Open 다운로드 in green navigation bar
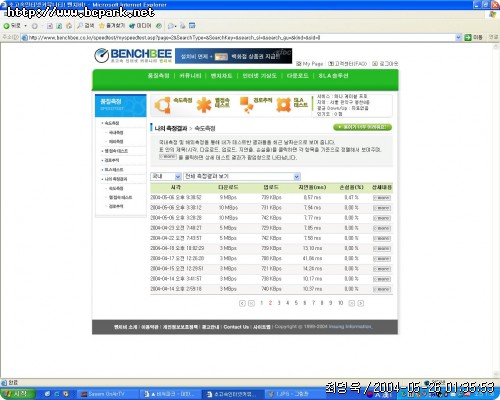This screenshot has width=500, height=400. tap(297, 76)
